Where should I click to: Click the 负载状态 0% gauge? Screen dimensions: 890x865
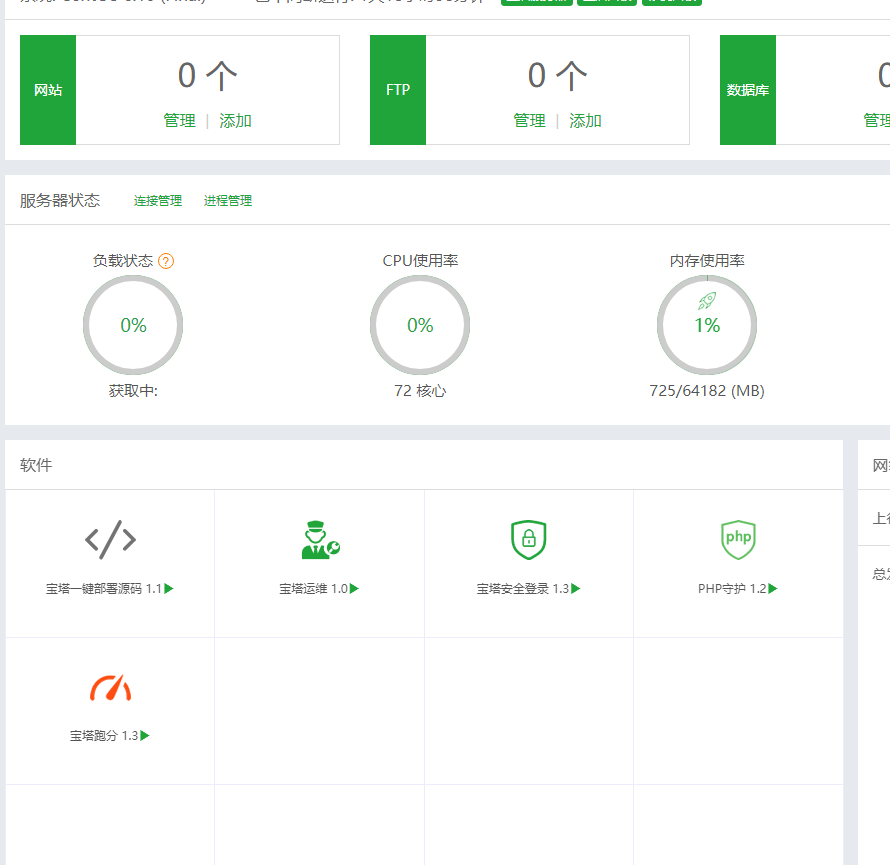pyautogui.click(x=133, y=325)
